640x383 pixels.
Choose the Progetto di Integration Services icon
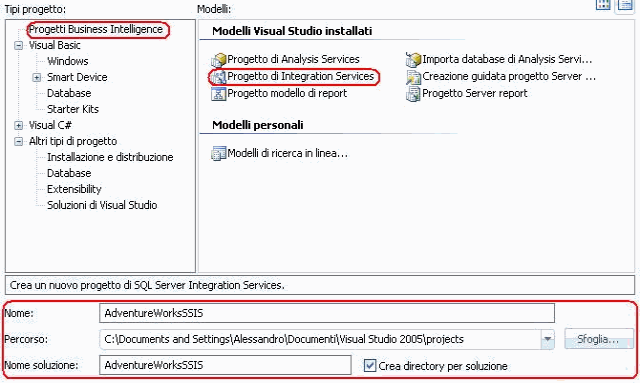[x=219, y=77]
